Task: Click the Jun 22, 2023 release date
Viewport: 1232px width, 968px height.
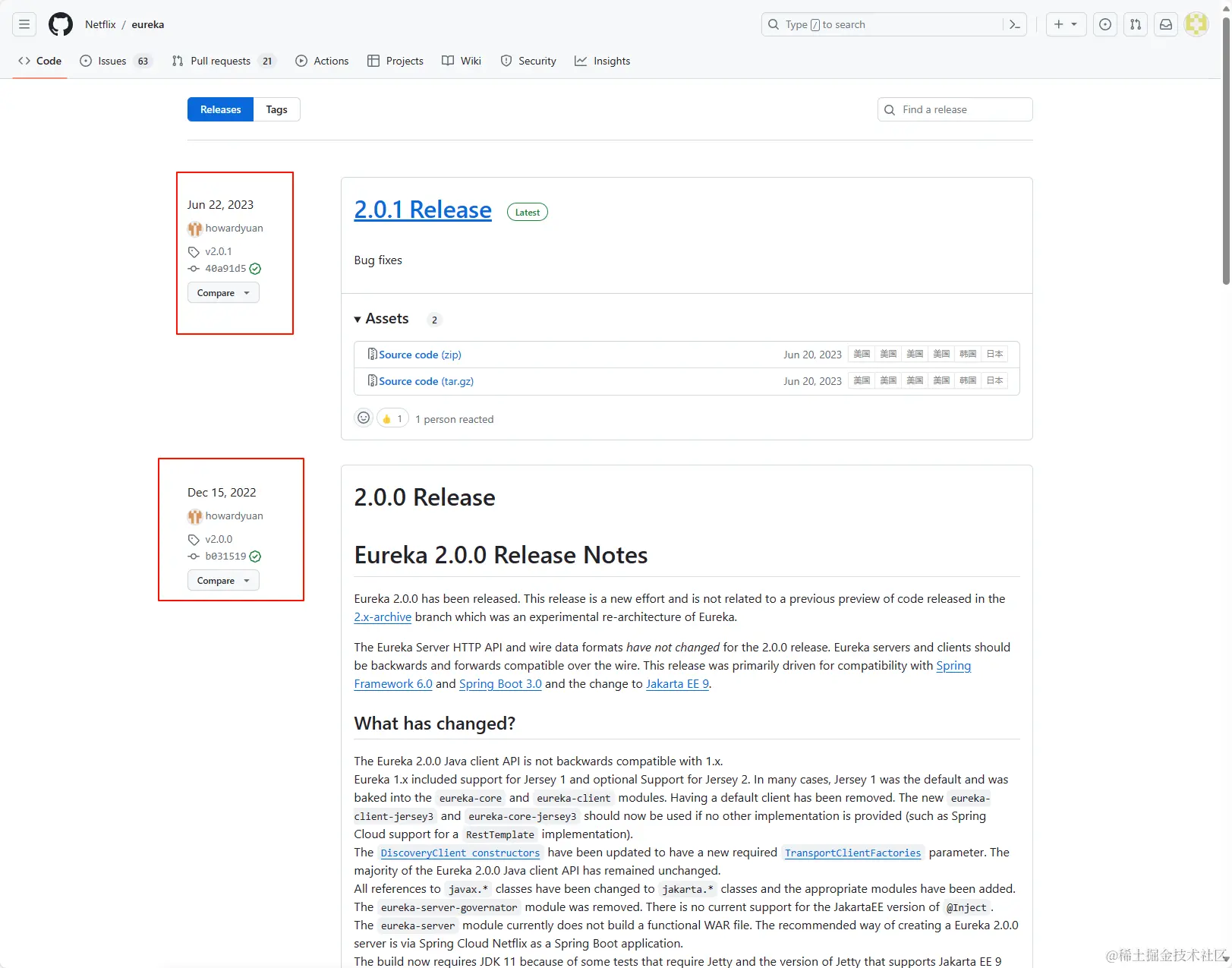Action: pos(220,204)
